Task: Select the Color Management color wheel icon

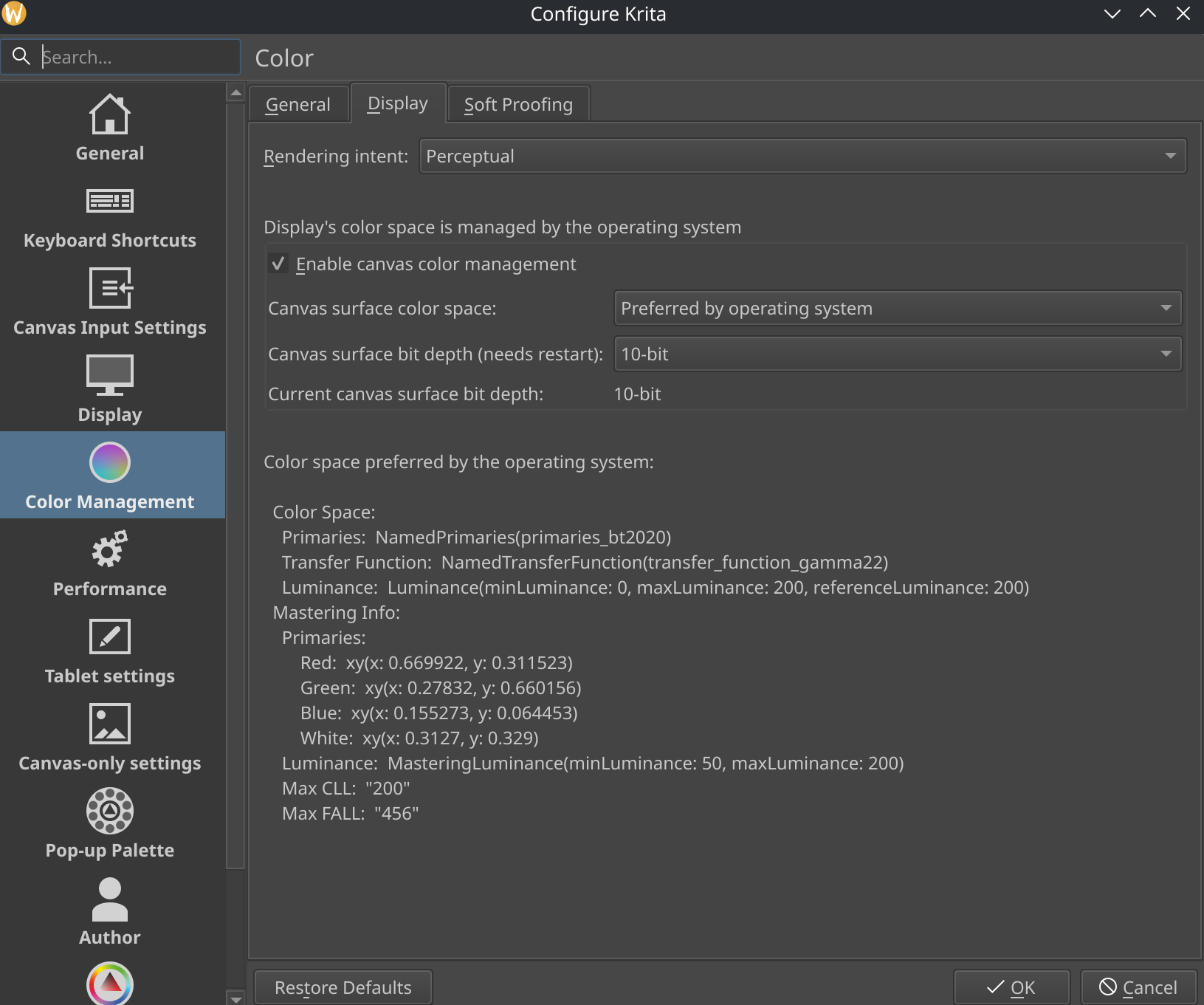Action: [x=110, y=462]
